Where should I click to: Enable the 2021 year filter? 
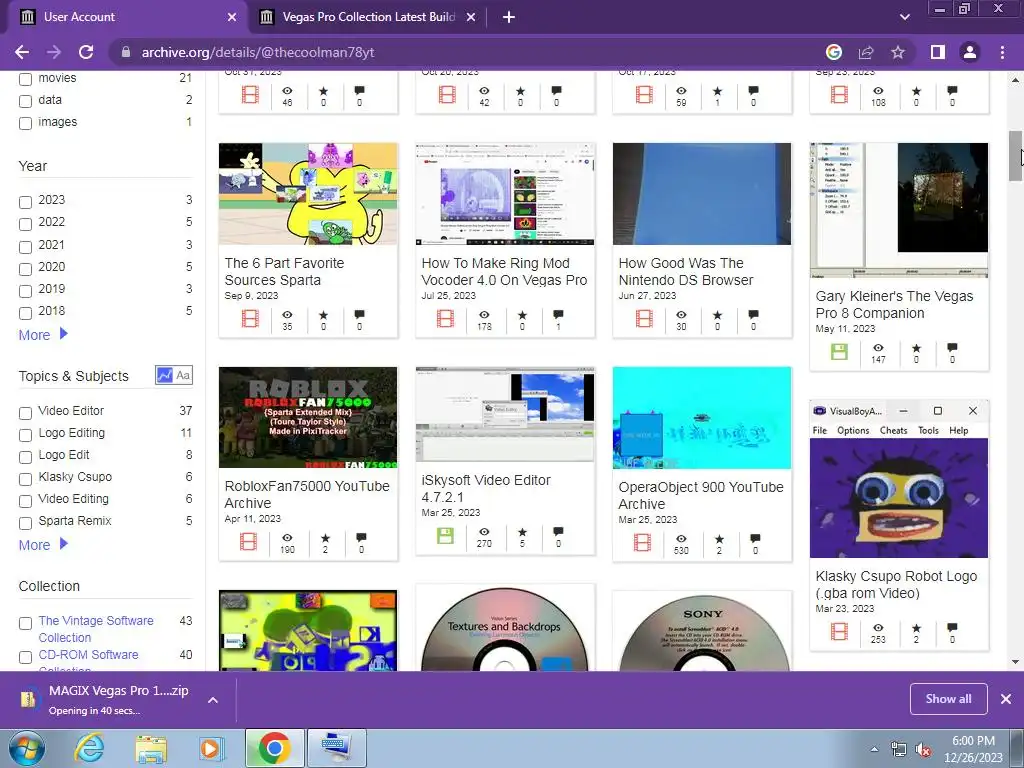25,247
